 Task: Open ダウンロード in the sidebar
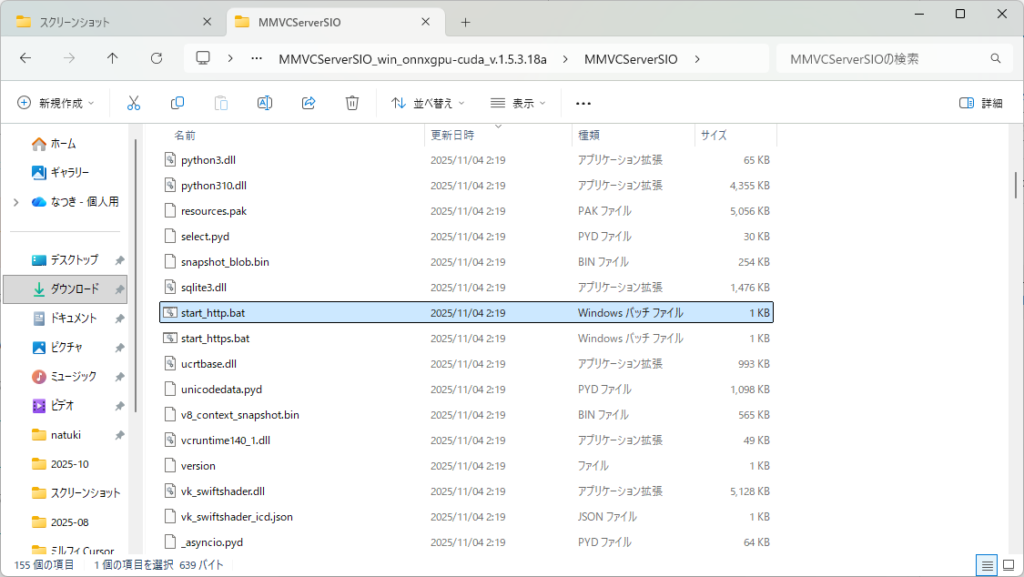pyautogui.click(x=74, y=289)
